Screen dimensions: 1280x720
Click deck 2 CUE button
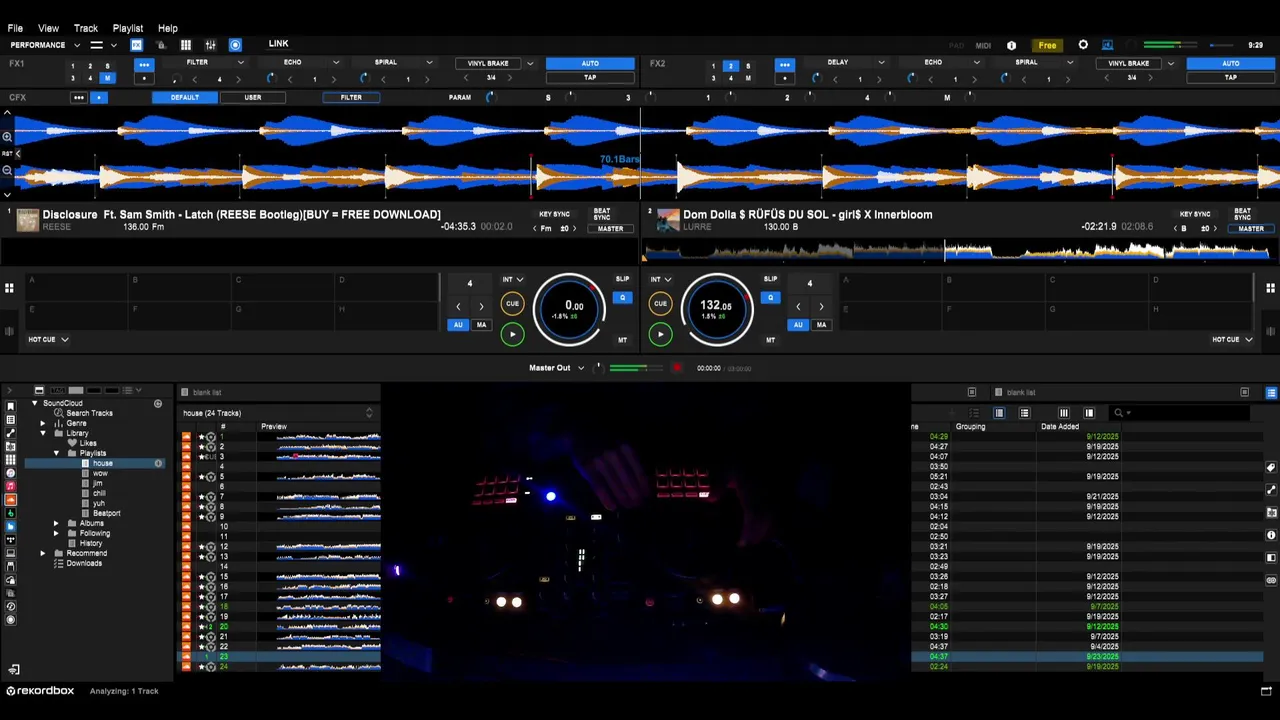[660, 303]
